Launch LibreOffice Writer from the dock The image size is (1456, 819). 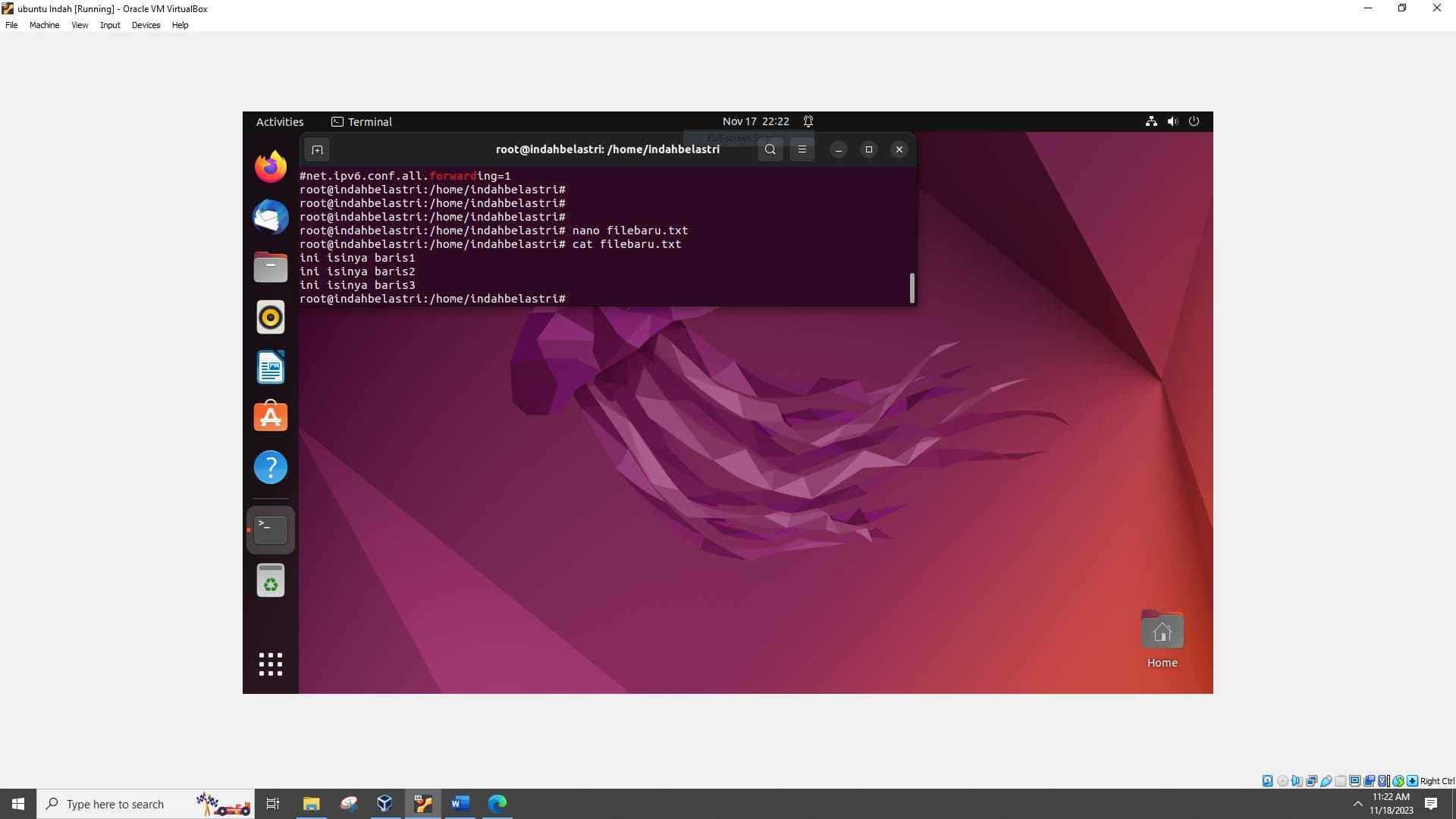(271, 368)
